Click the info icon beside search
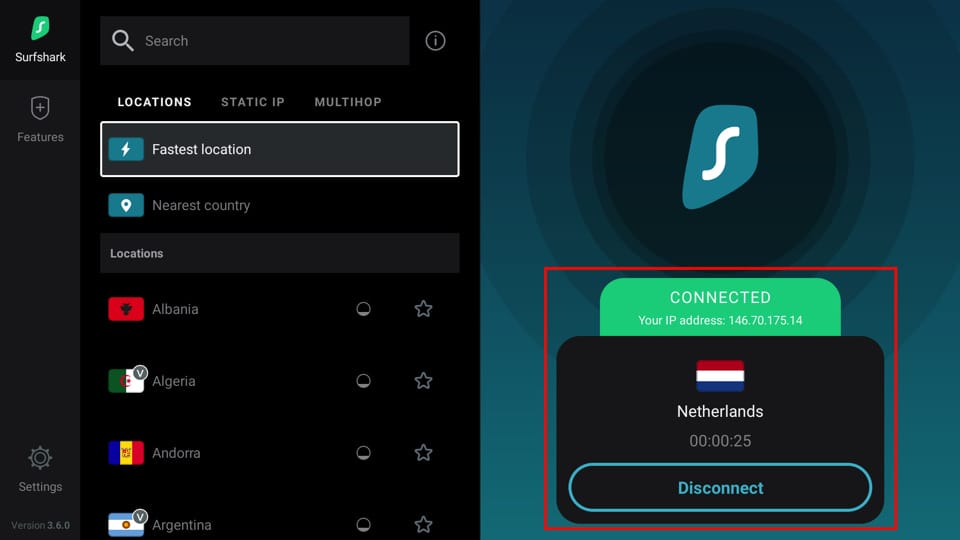 (x=435, y=41)
